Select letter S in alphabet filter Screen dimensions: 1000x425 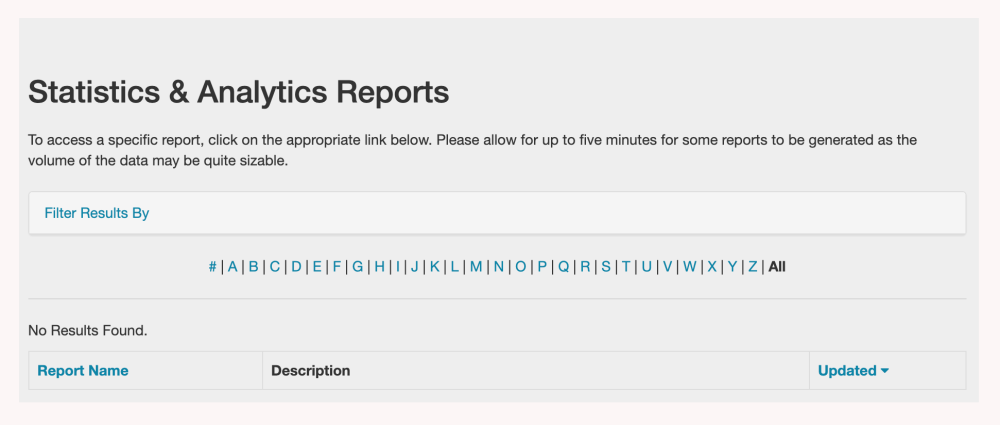point(606,267)
